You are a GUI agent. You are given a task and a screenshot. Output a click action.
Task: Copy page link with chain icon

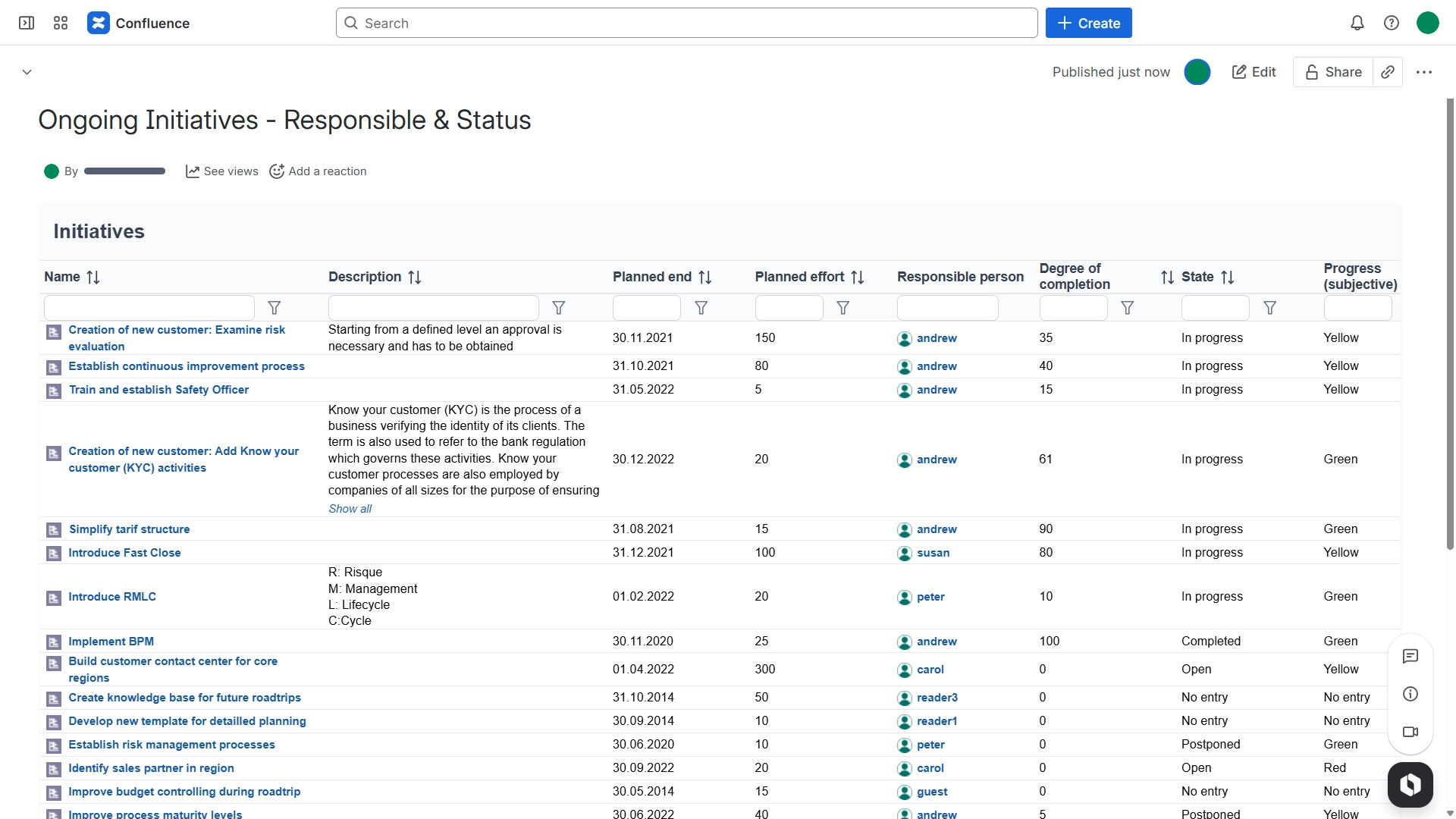(x=1388, y=72)
